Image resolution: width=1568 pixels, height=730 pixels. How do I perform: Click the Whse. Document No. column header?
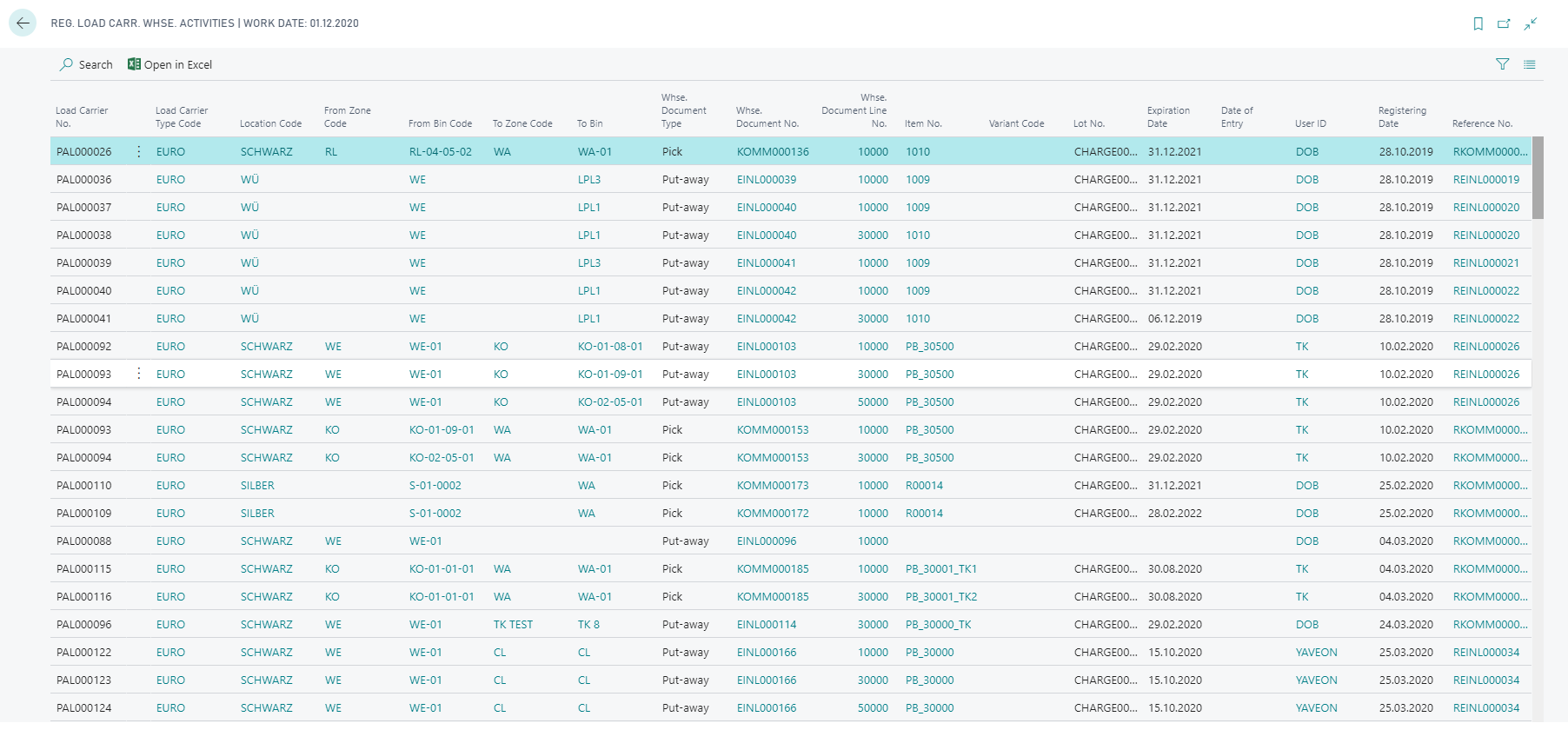coord(767,117)
